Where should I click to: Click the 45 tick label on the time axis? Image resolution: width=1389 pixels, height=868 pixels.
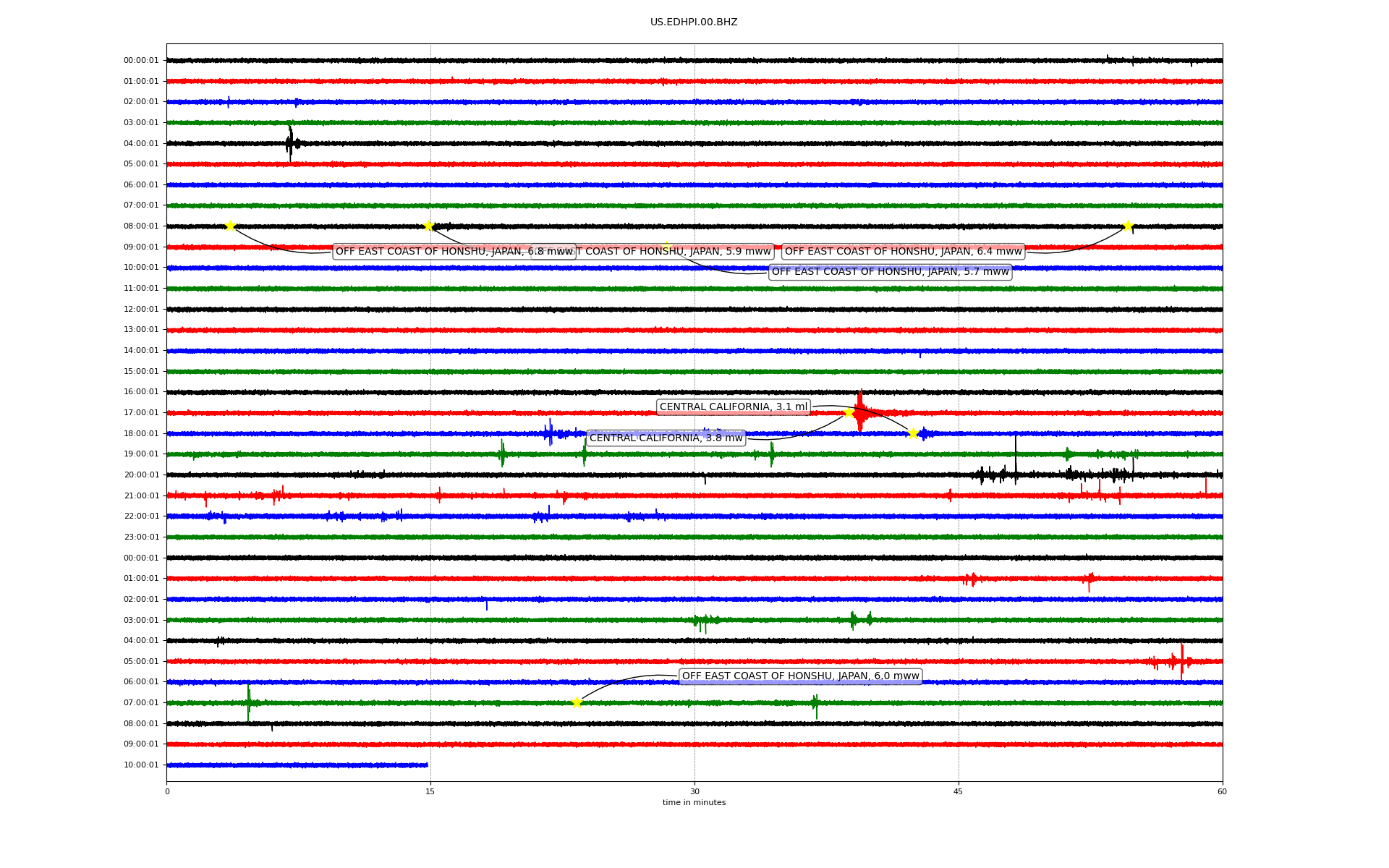(958, 791)
